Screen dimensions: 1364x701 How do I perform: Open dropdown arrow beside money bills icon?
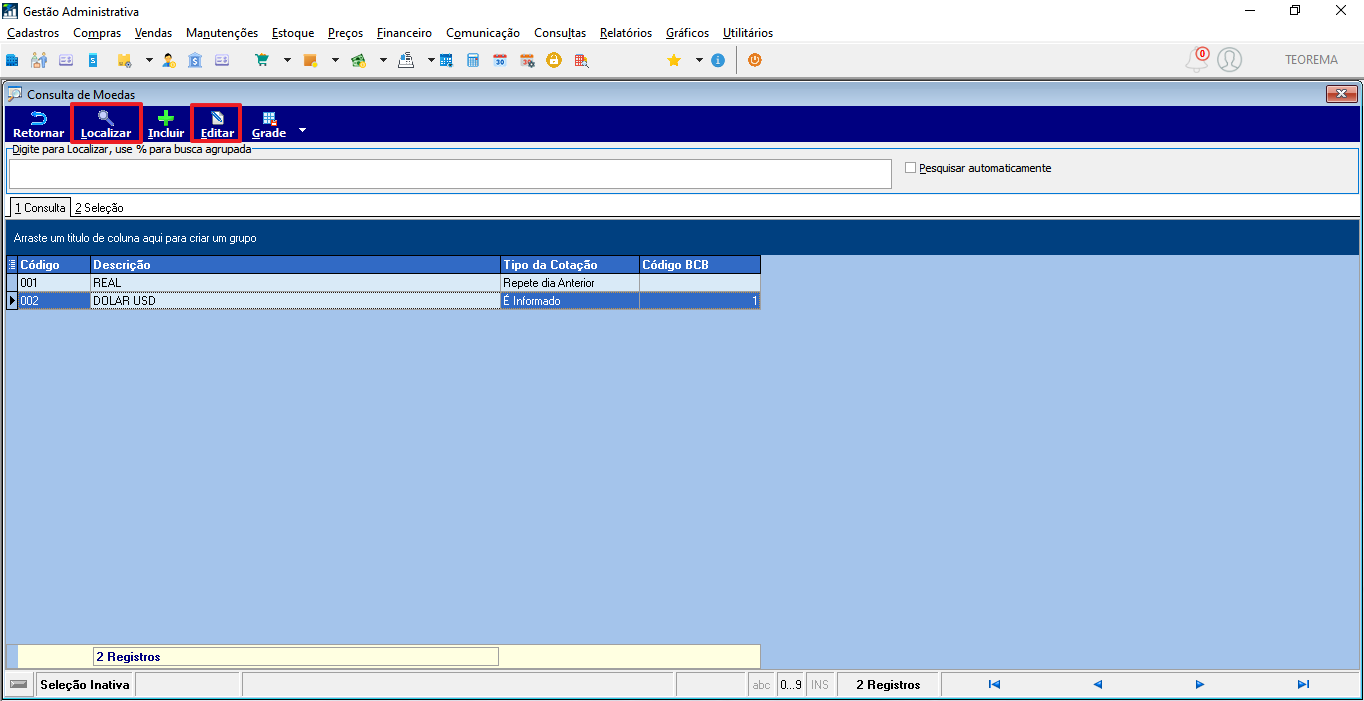pos(383,60)
